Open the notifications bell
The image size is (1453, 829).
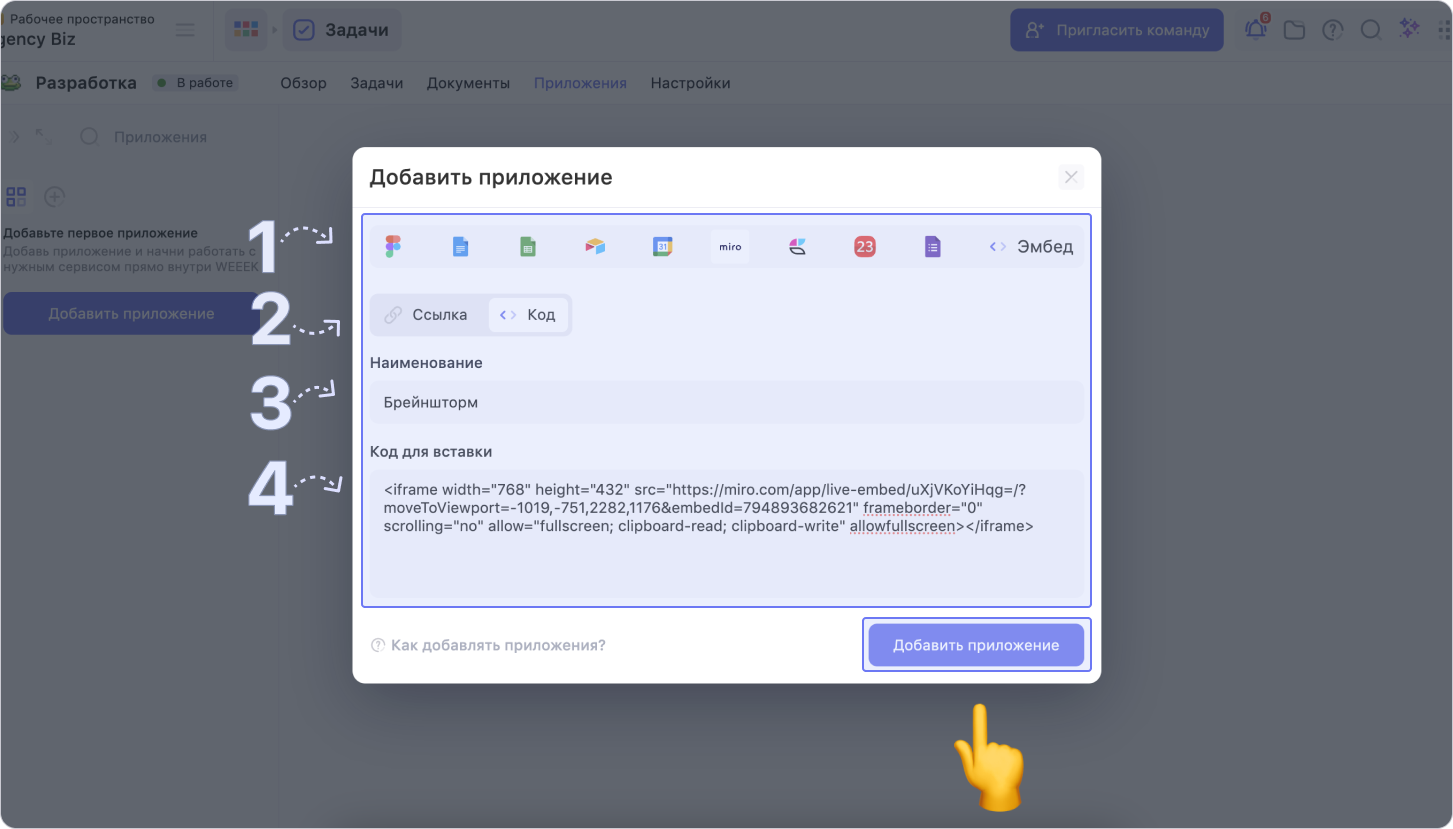coord(1255,30)
